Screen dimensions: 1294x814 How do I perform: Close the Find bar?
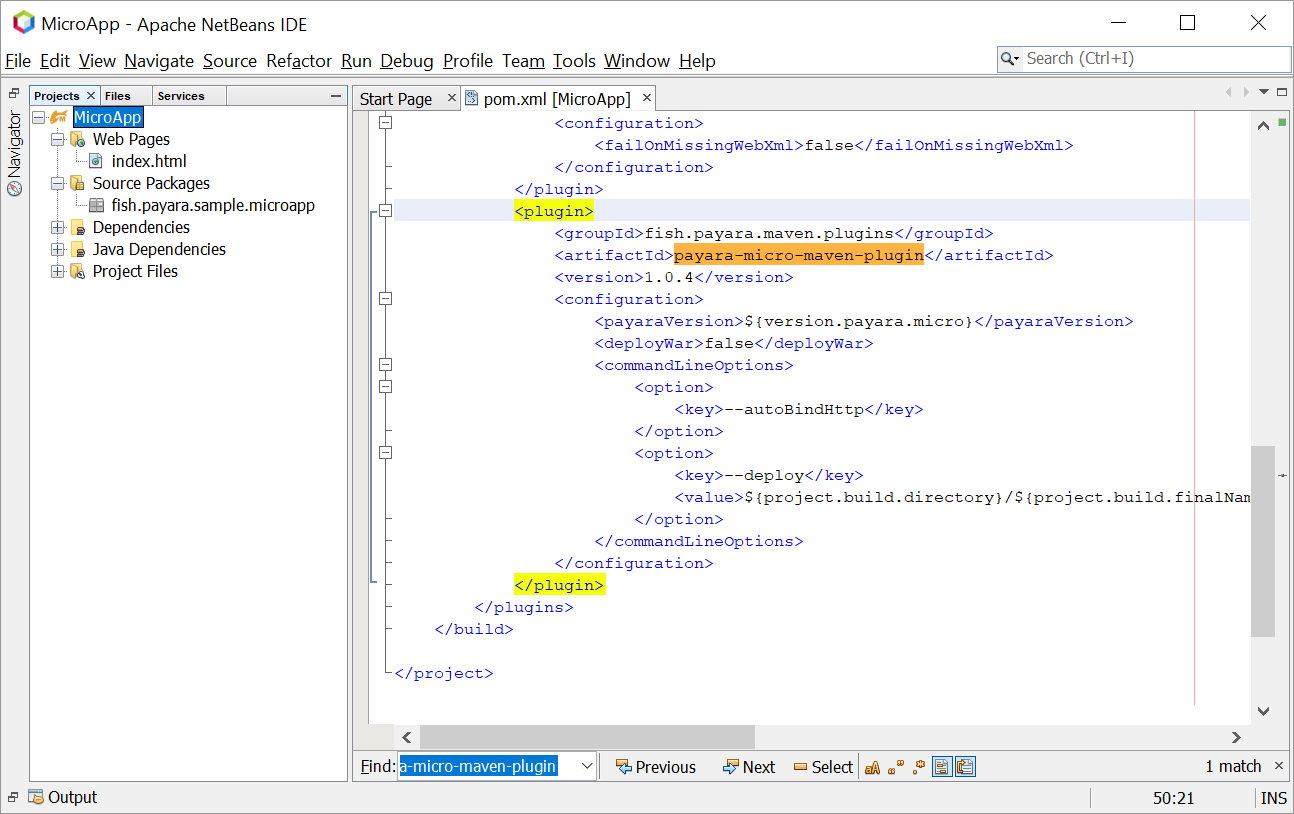(x=1279, y=766)
